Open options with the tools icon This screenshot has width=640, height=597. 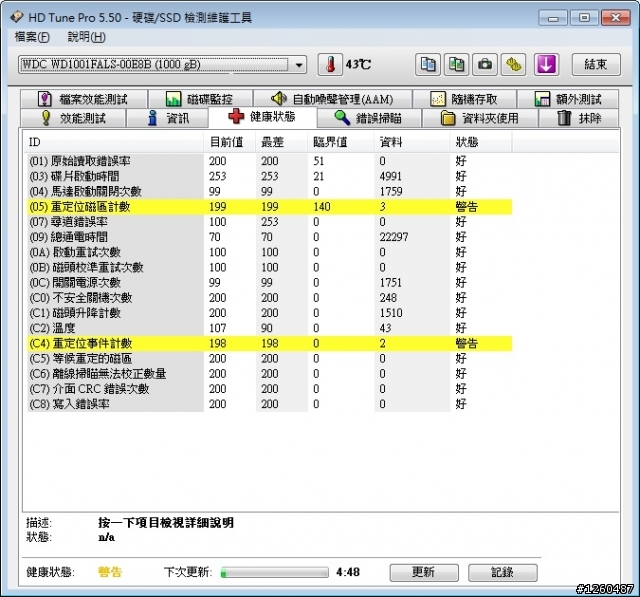[x=513, y=64]
